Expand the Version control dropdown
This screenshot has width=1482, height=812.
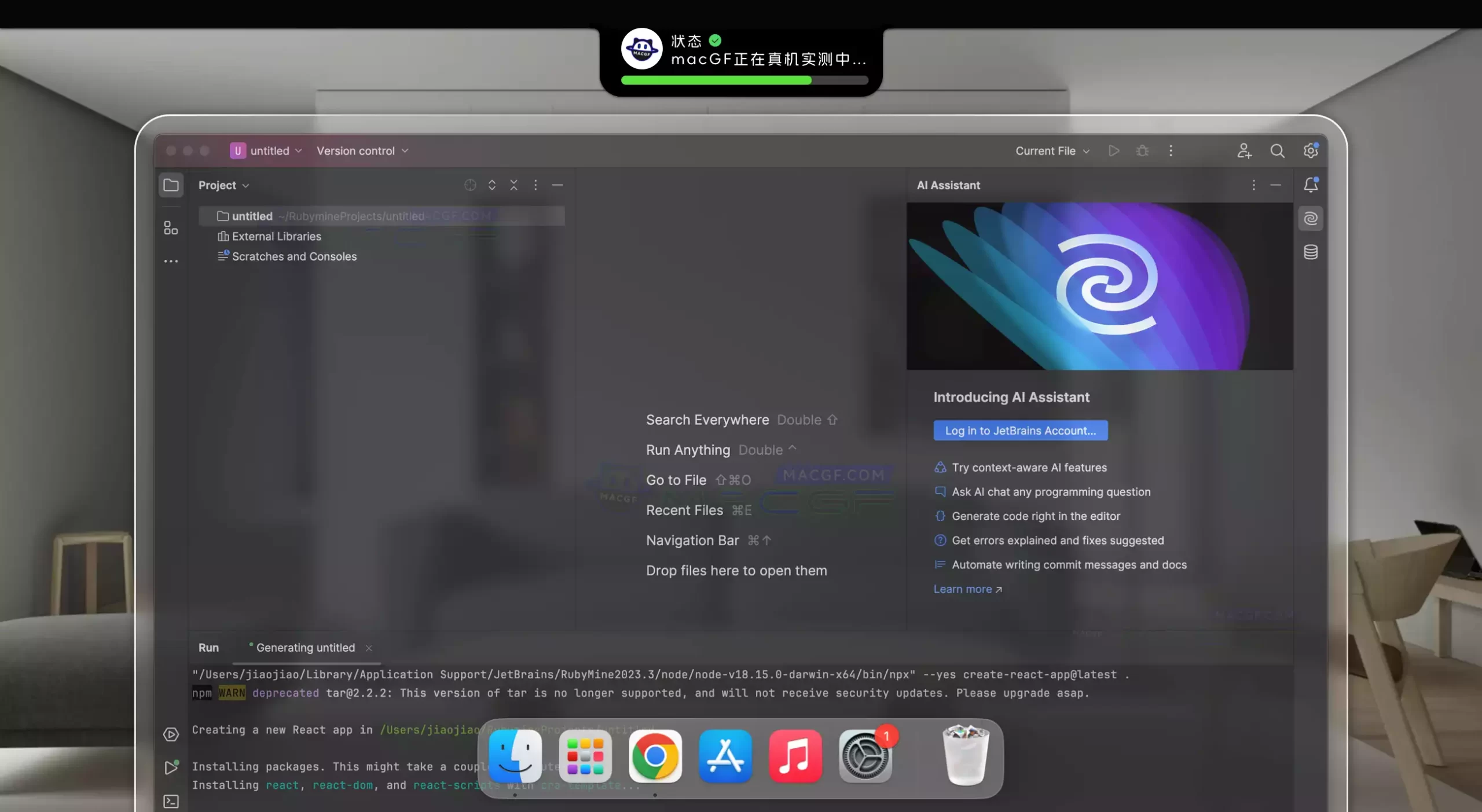[x=362, y=150]
